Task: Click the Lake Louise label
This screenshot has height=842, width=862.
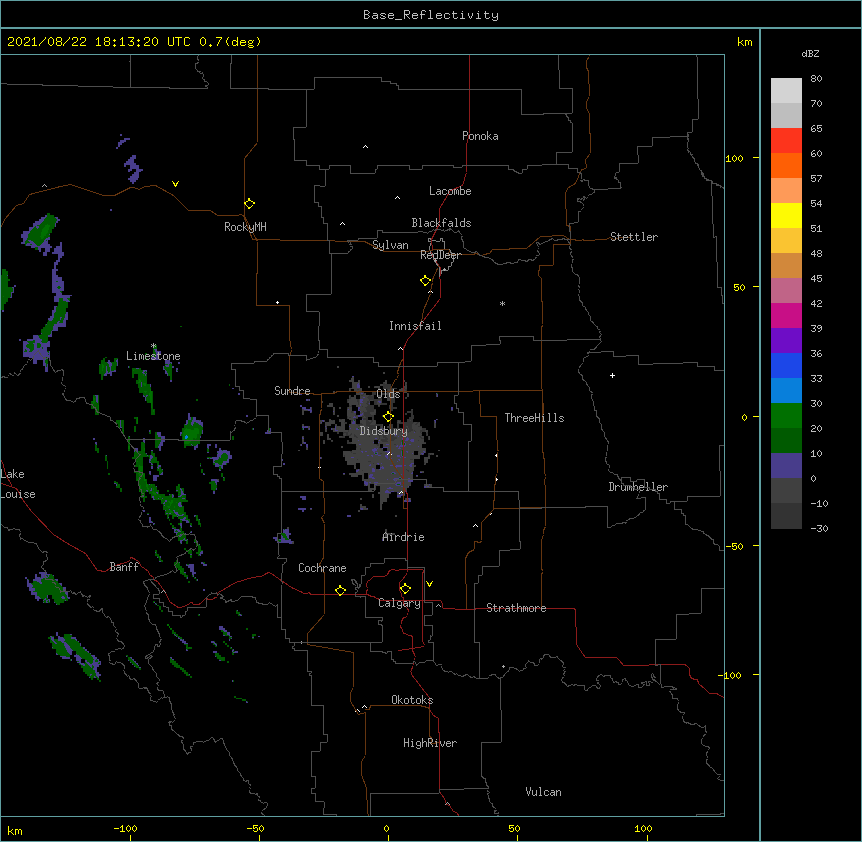Action: pyautogui.click(x=16, y=484)
